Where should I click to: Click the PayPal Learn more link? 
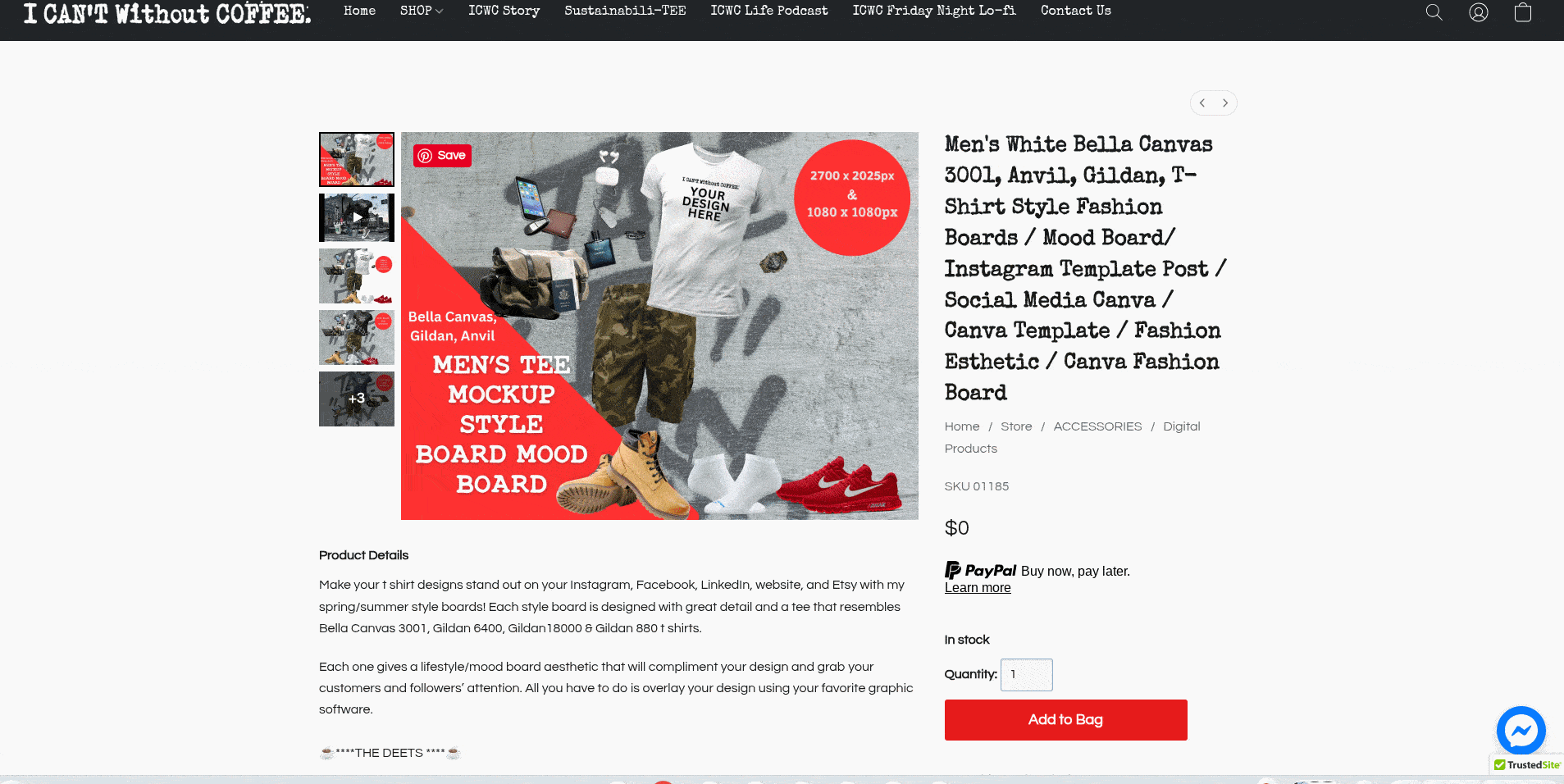(x=978, y=588)
